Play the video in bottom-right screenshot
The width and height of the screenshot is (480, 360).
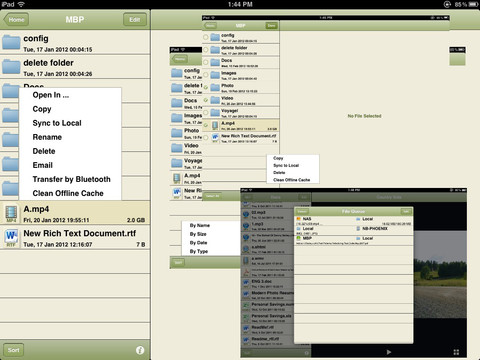[389, 352]
